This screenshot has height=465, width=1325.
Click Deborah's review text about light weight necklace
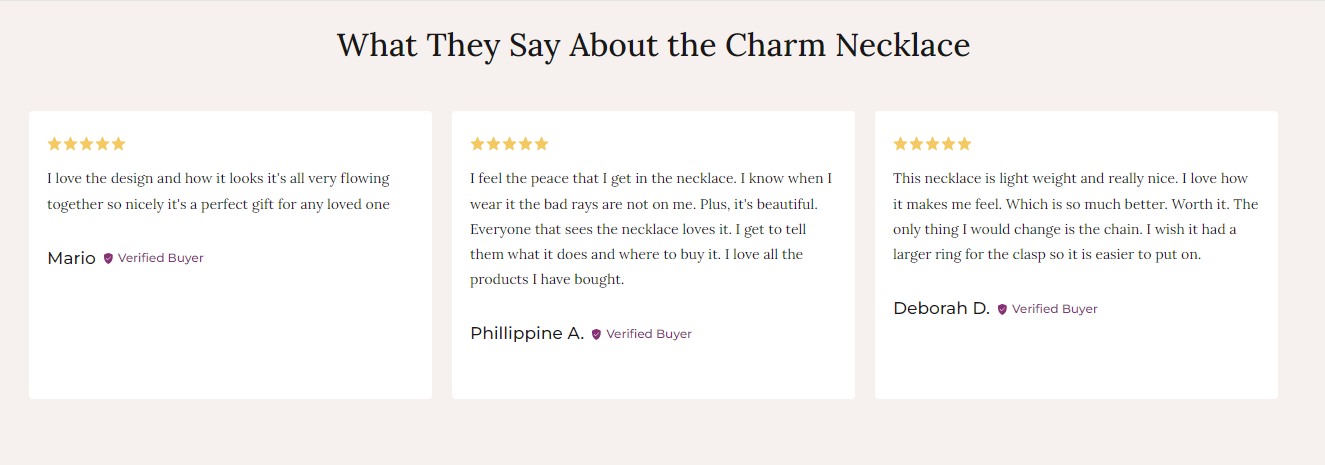1075,216
